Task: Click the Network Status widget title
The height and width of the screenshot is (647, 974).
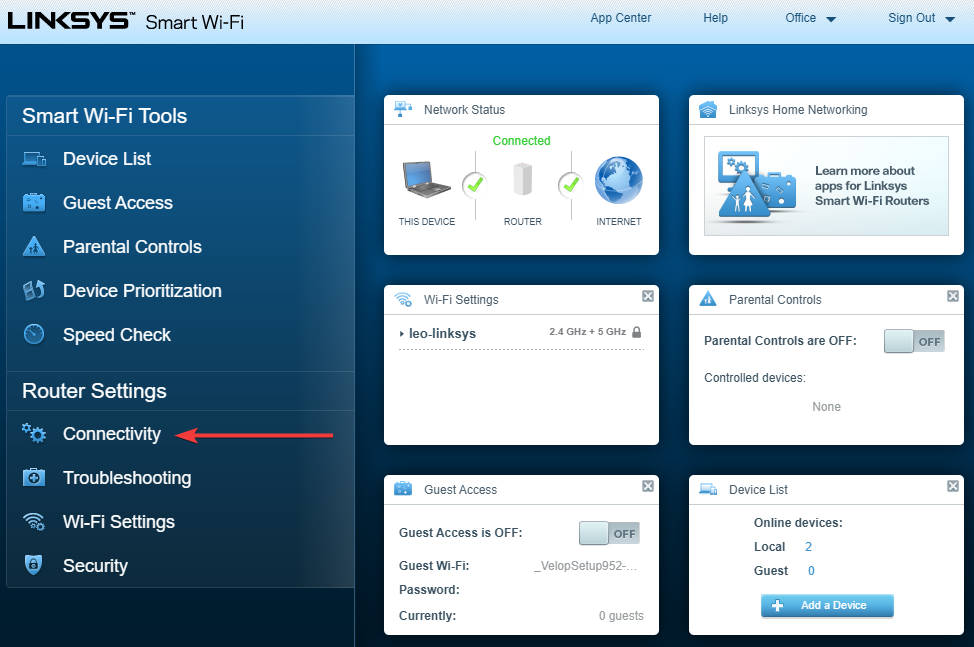Action: coord(465,110)
